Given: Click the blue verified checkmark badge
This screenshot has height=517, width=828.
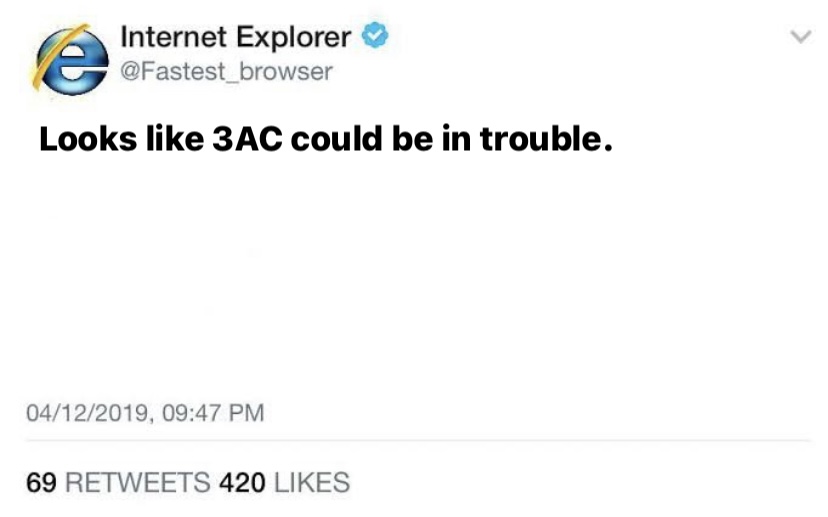Looking at the screenshot, I should (375, 35).
